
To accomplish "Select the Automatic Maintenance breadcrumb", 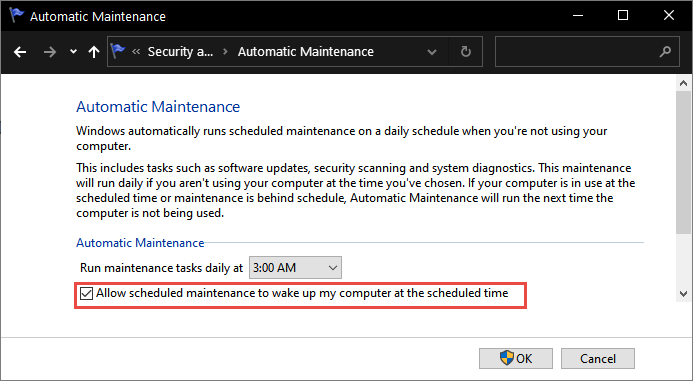I will [x=306, y=52].
